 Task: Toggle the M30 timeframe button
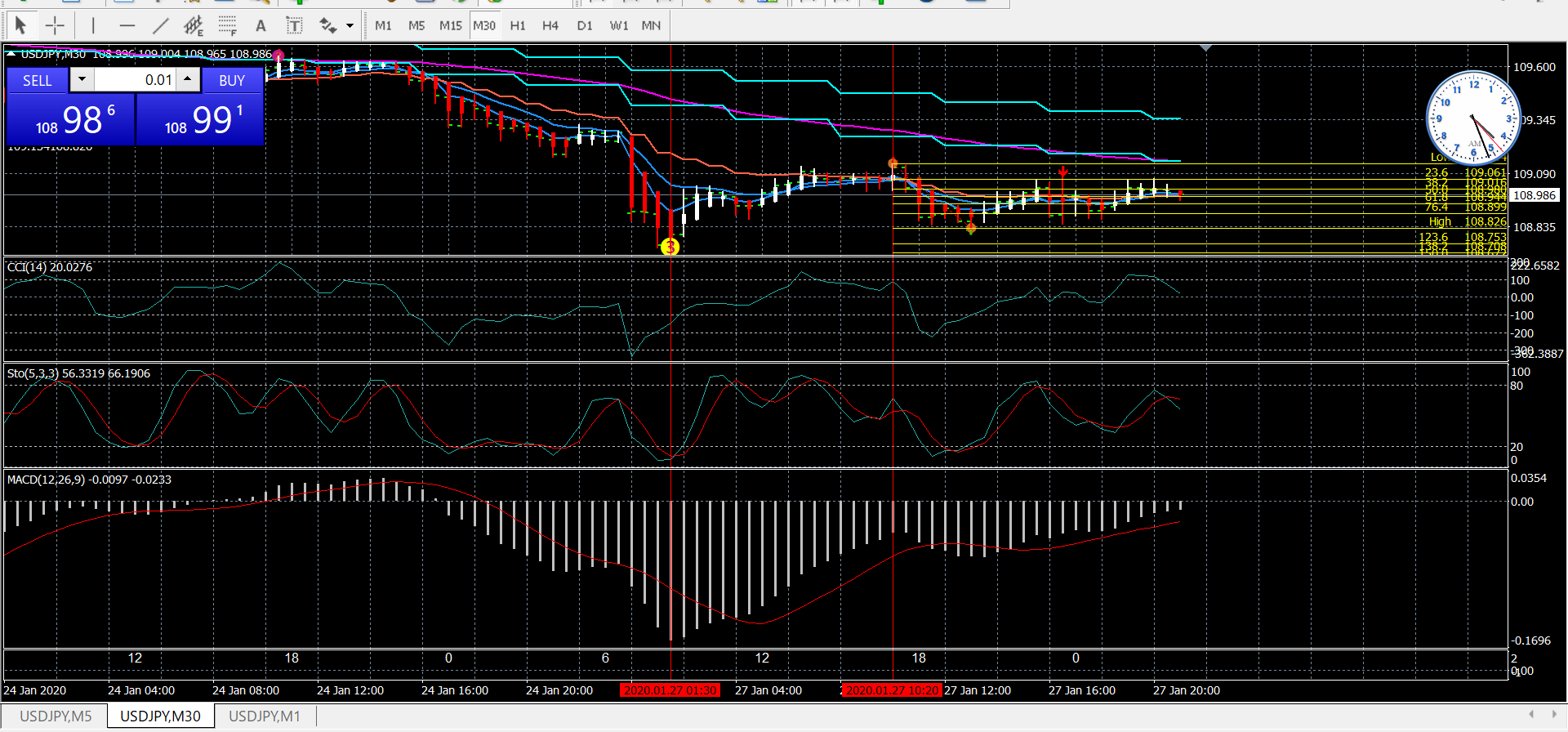point(484,25)
